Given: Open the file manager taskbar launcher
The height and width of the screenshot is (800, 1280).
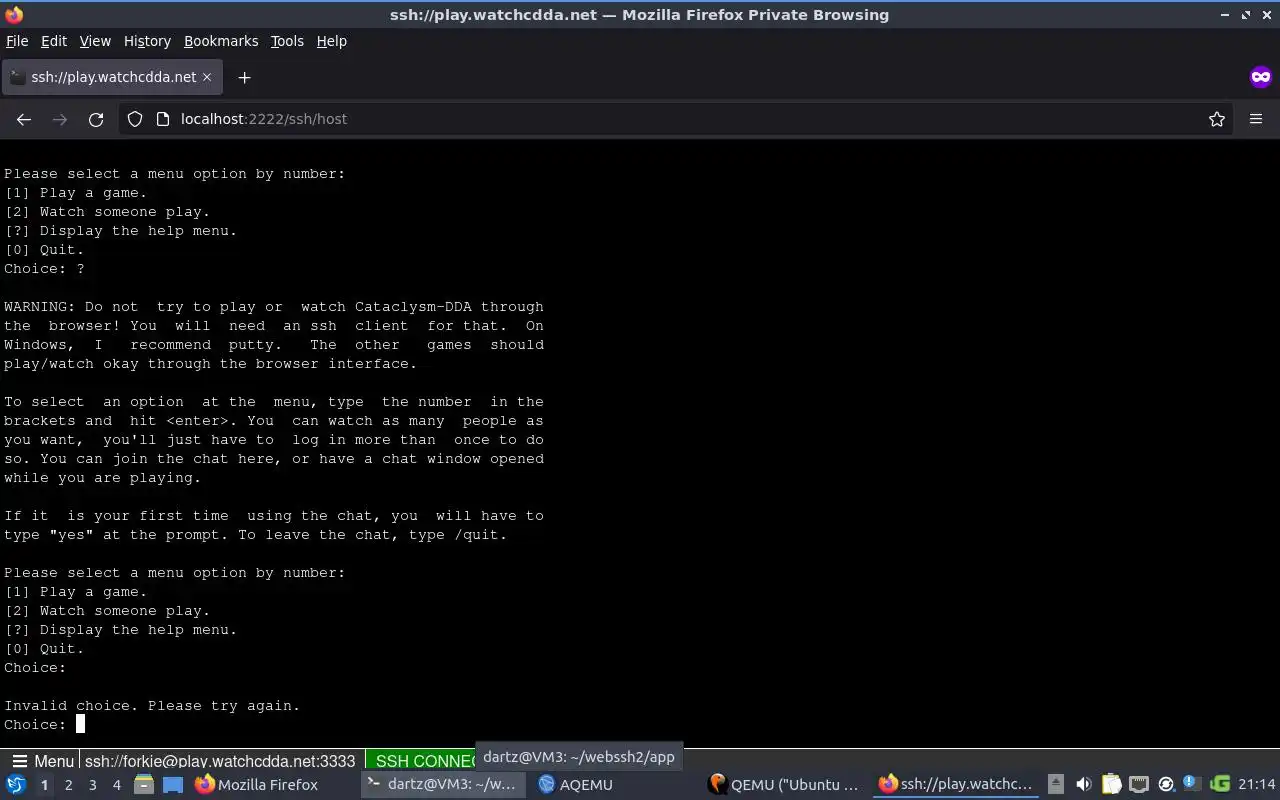Looking at the screenshot, I should click(x=143, y=785).
